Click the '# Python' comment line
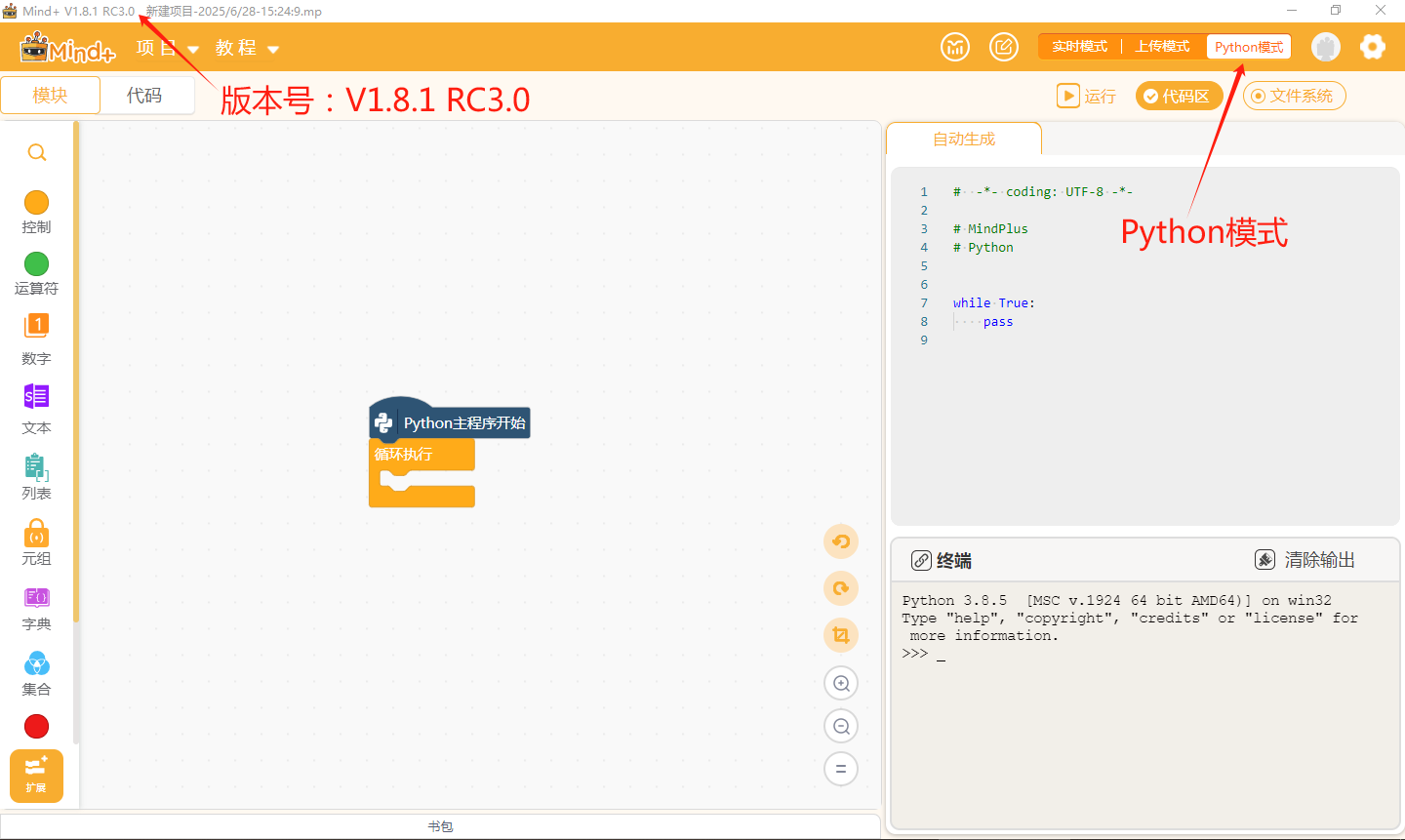The height and width of the screenshot is (840, 1405). [x=983, y=248]
